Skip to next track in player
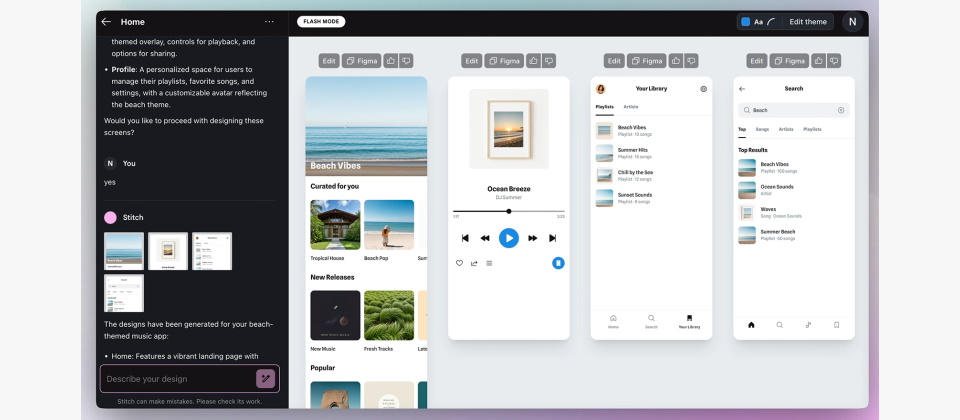The image size is (960, 420). tap(552, 238)
